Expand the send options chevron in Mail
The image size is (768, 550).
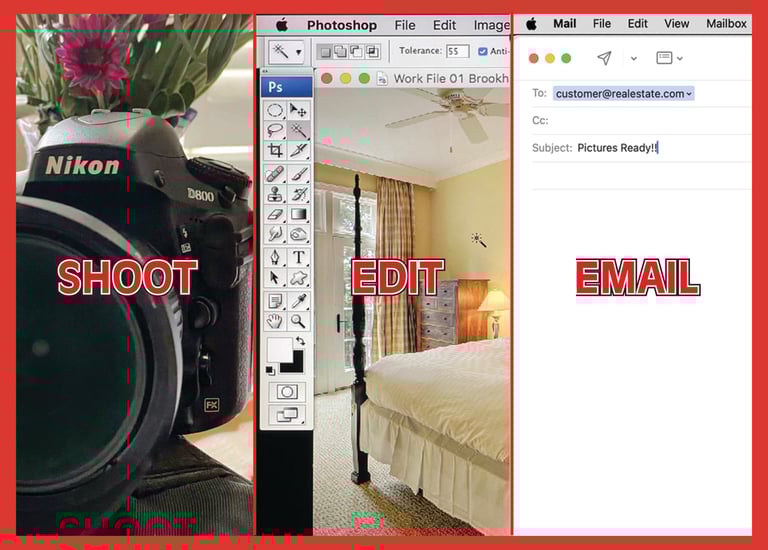(x=633, y=58)
